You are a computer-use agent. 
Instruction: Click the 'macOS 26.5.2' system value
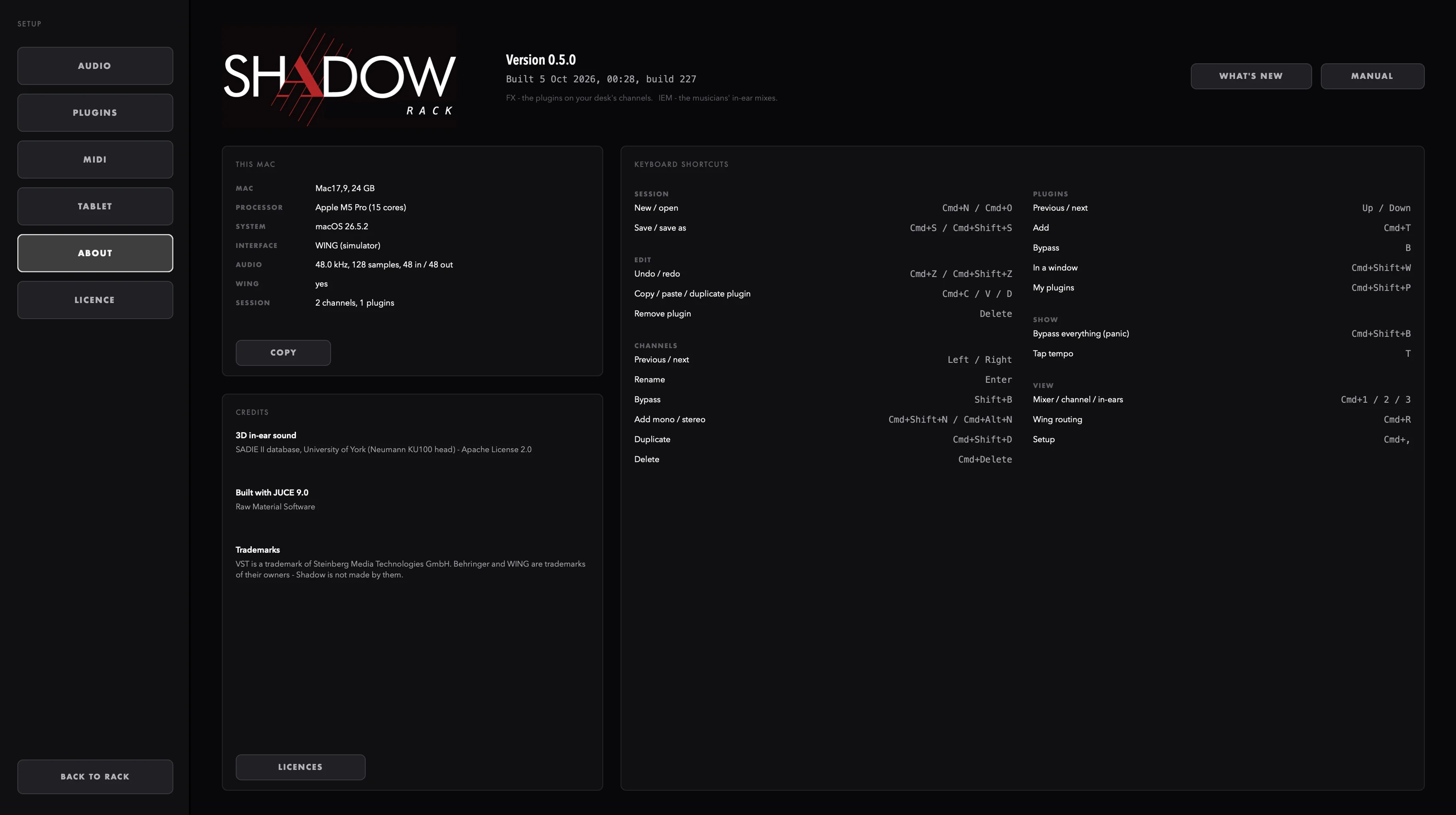coord(341,226)
